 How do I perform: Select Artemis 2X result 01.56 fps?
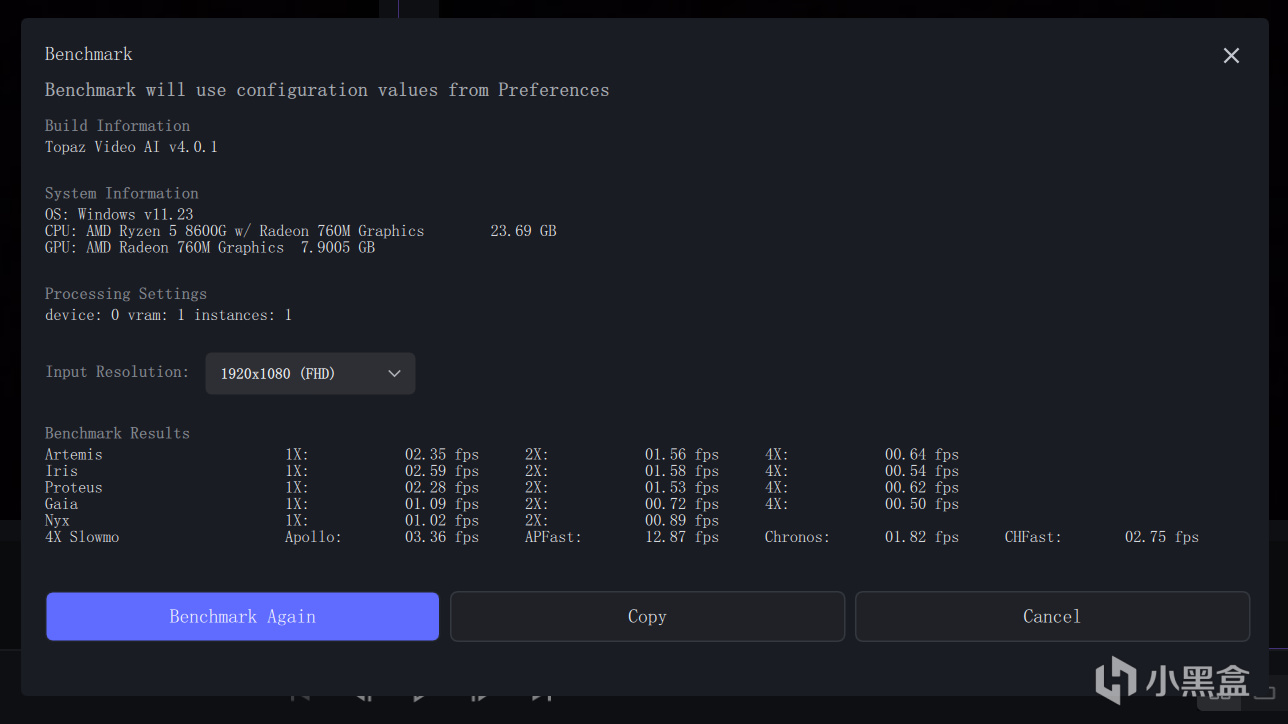pyautogui.click(x=682, y=455)
